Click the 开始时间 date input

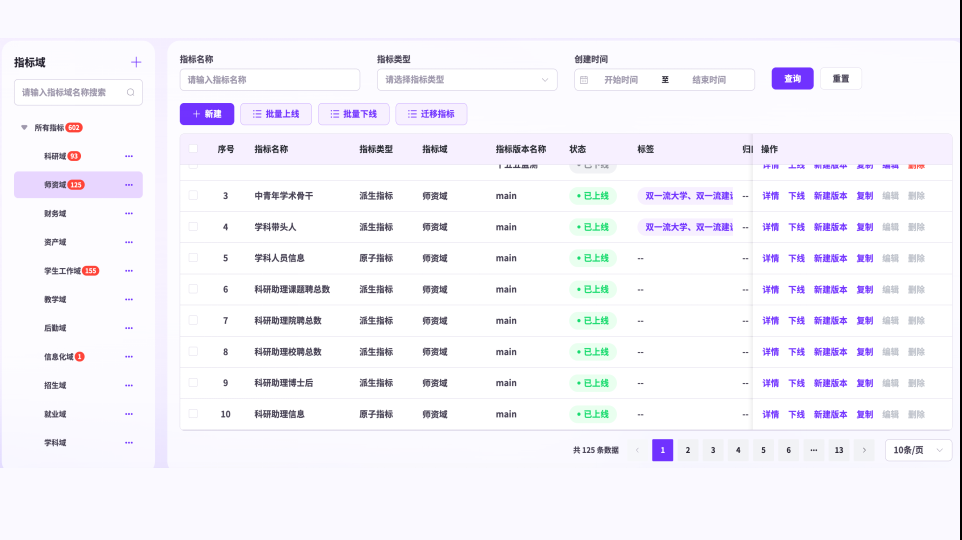point(621,80)
